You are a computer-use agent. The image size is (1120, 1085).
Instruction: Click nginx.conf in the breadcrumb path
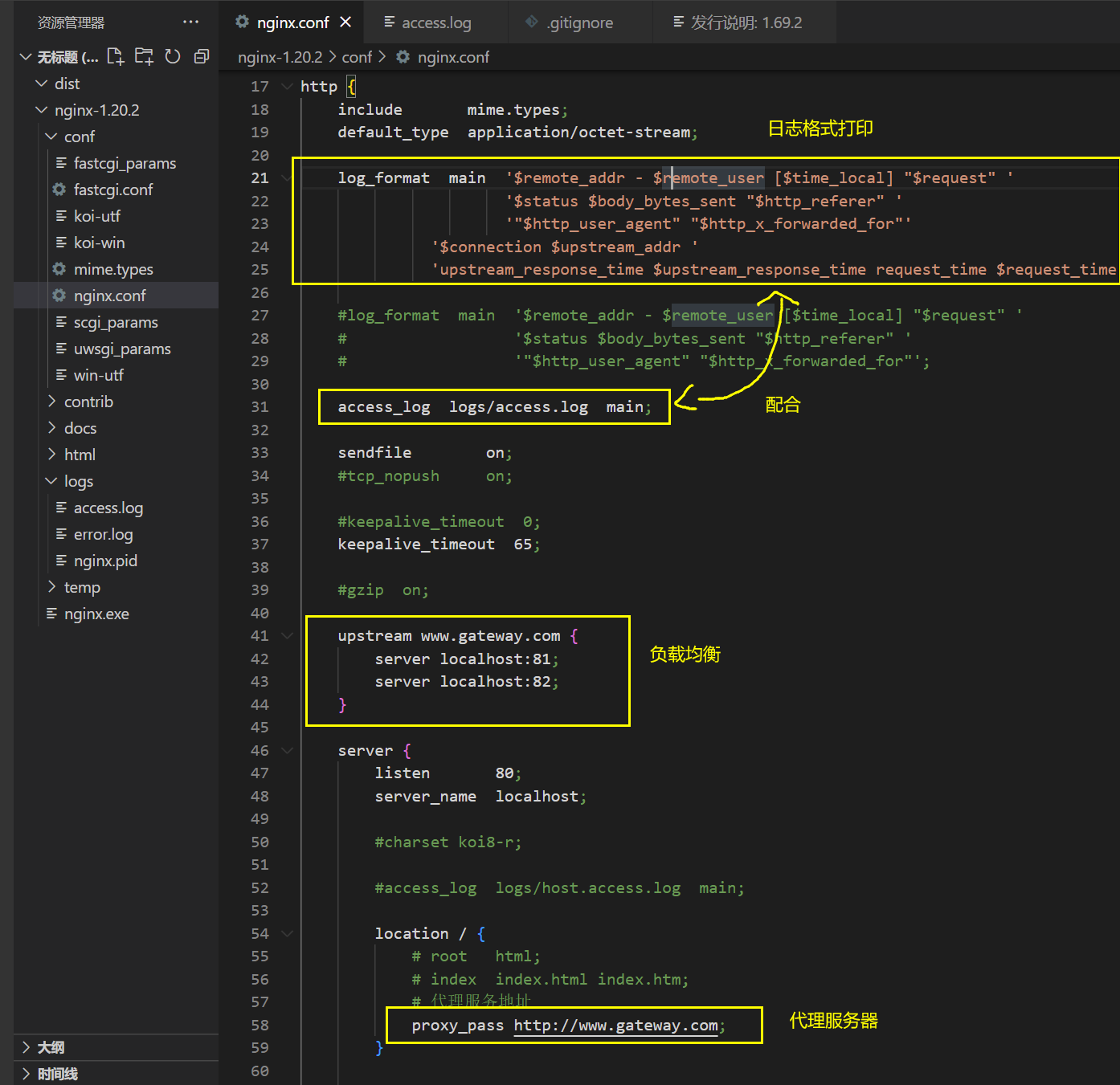(453, 57)
